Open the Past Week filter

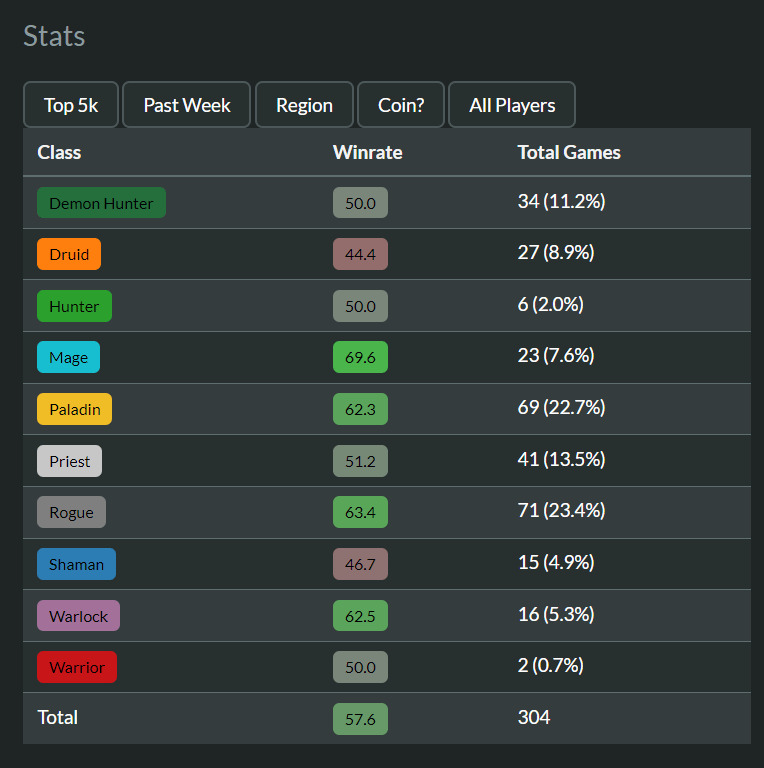(x=187, y=105)
